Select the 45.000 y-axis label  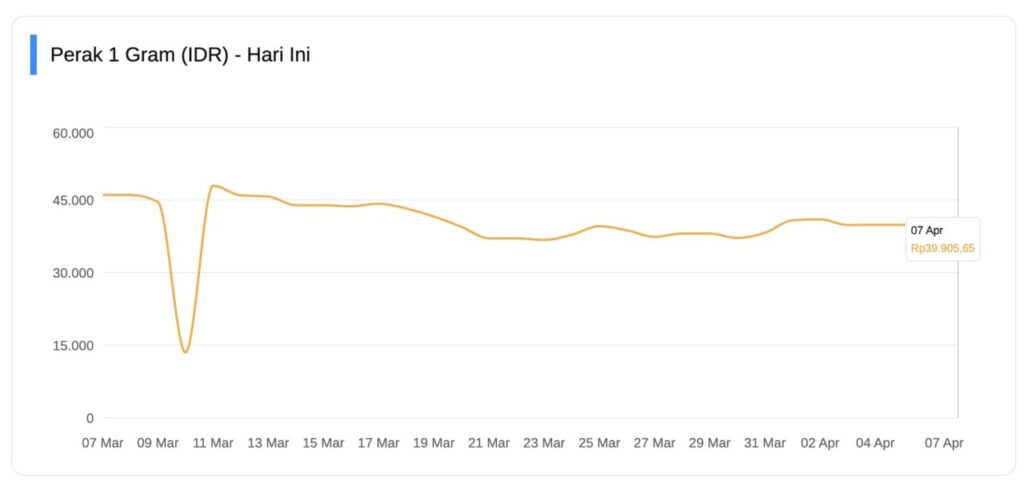[x=73, y=199]
